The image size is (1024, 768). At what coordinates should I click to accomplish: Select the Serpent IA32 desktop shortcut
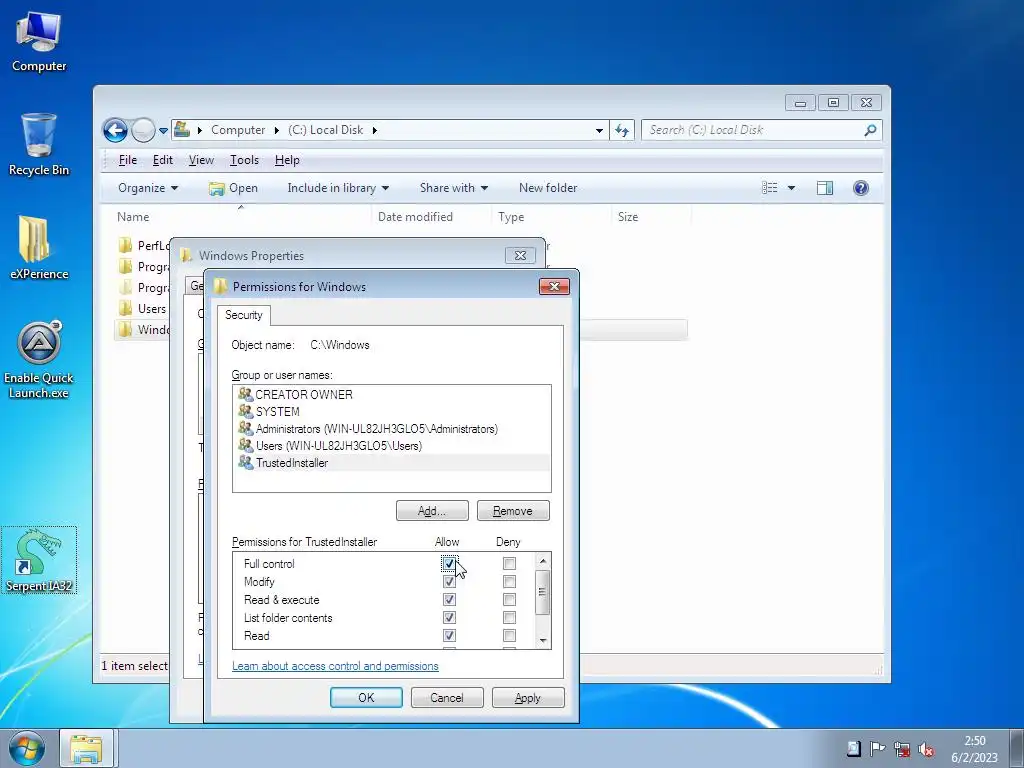(39, 560)
